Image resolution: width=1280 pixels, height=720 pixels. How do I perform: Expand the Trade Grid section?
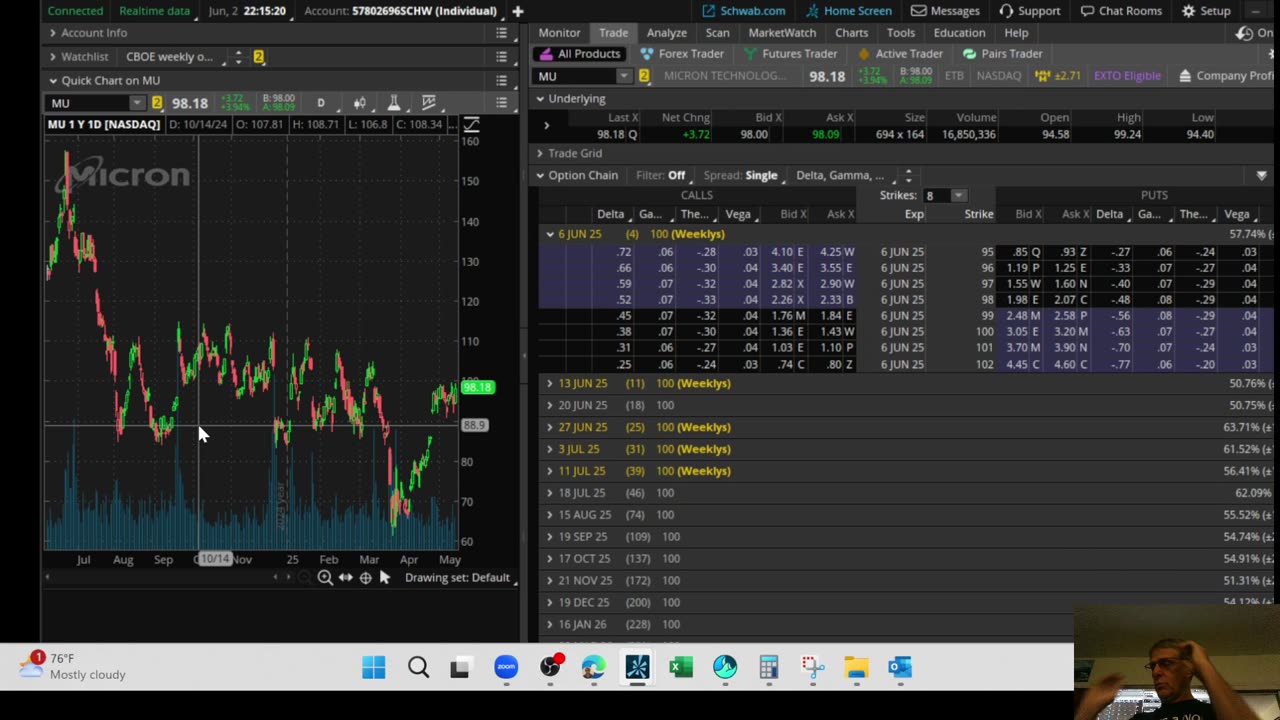click(x=540, y=153)
